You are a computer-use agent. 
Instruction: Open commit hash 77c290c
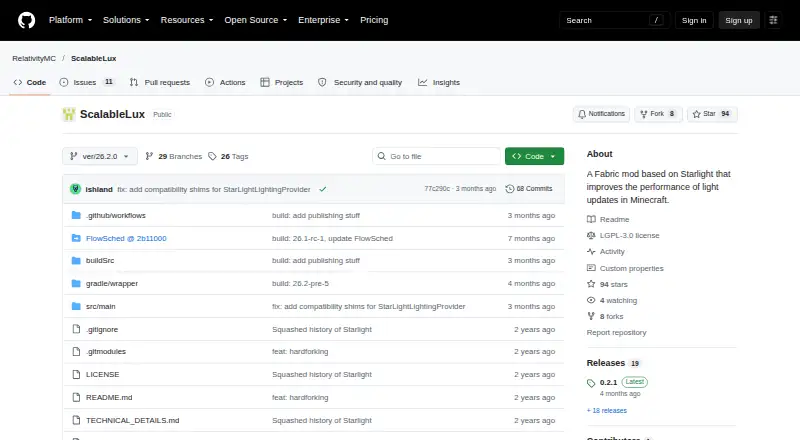(x=437, y=189)
